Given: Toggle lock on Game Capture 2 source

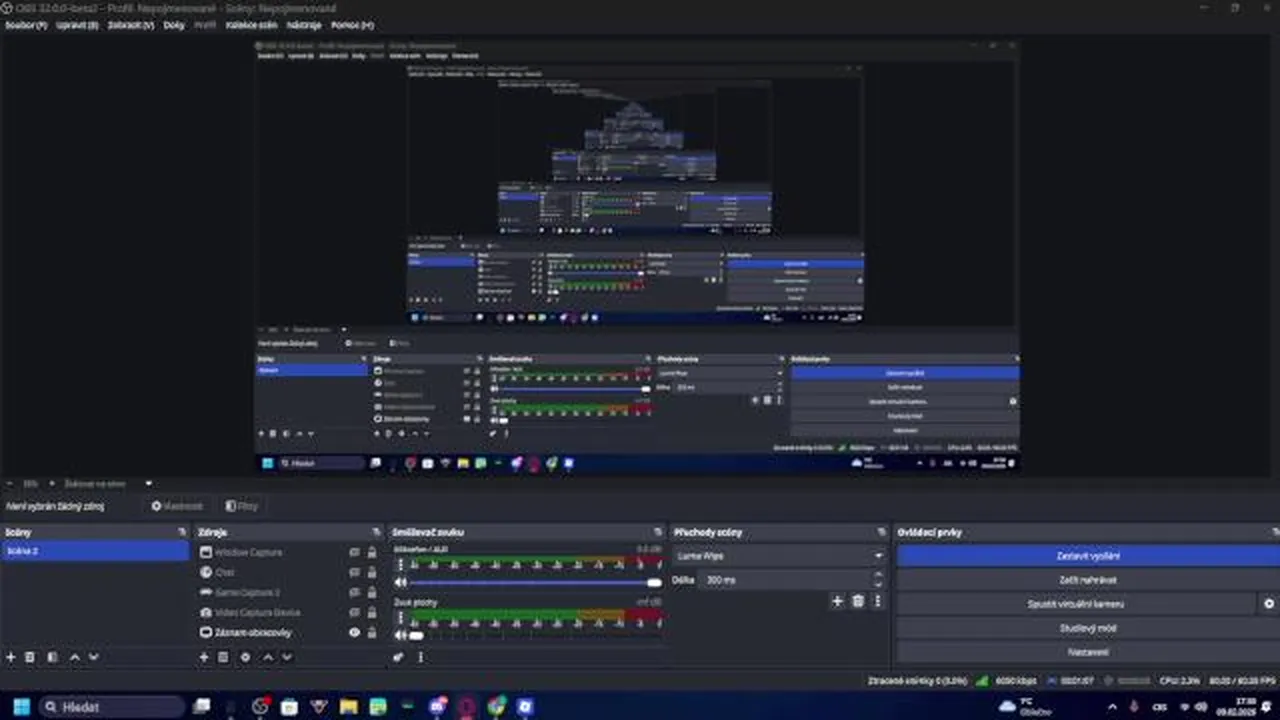Looking at the screenshot, I should (x=372, y=592).
